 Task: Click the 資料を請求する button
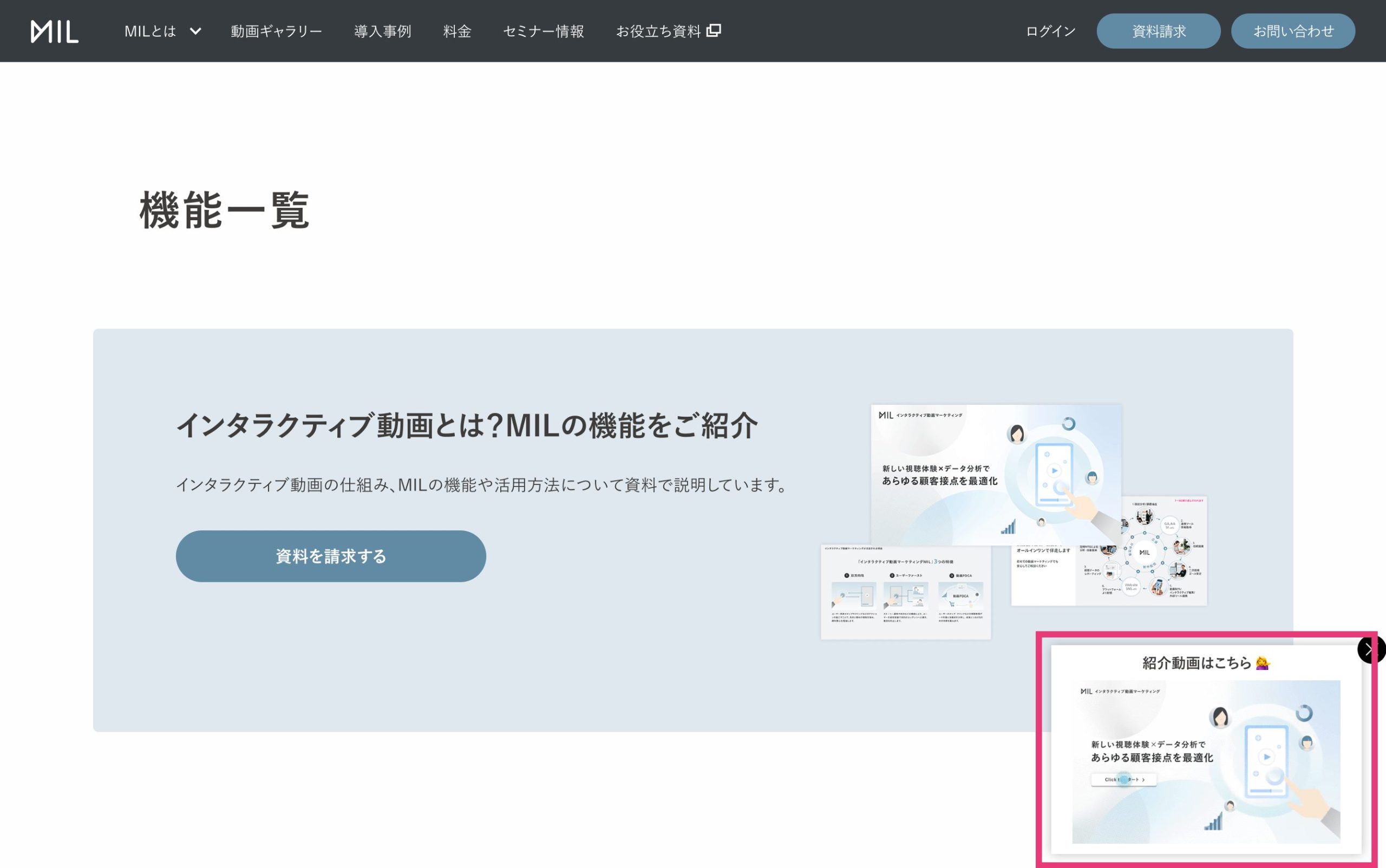[331, 556]
